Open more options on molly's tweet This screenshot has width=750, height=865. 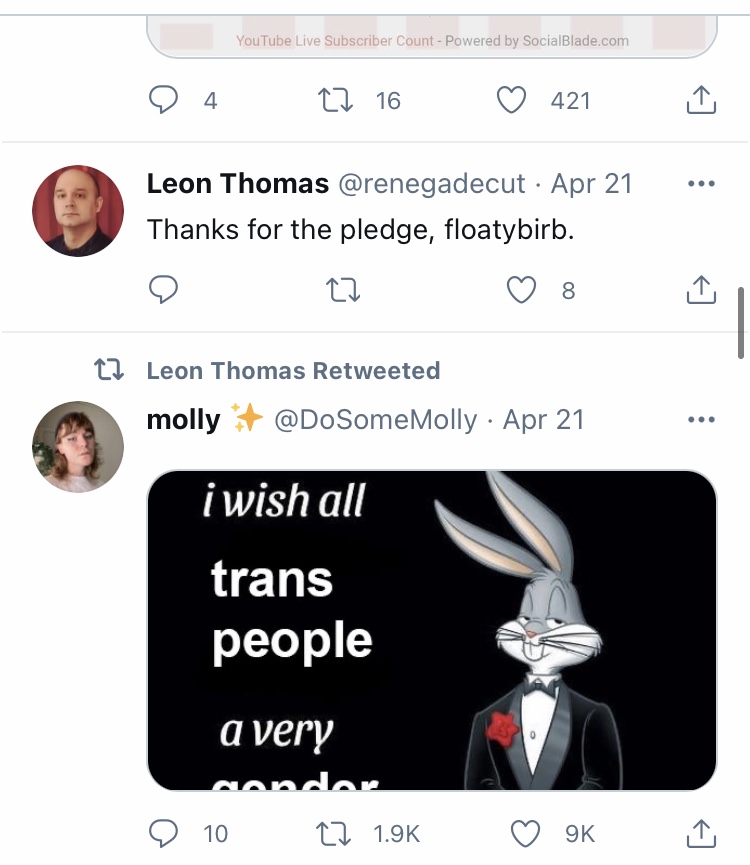701,420
